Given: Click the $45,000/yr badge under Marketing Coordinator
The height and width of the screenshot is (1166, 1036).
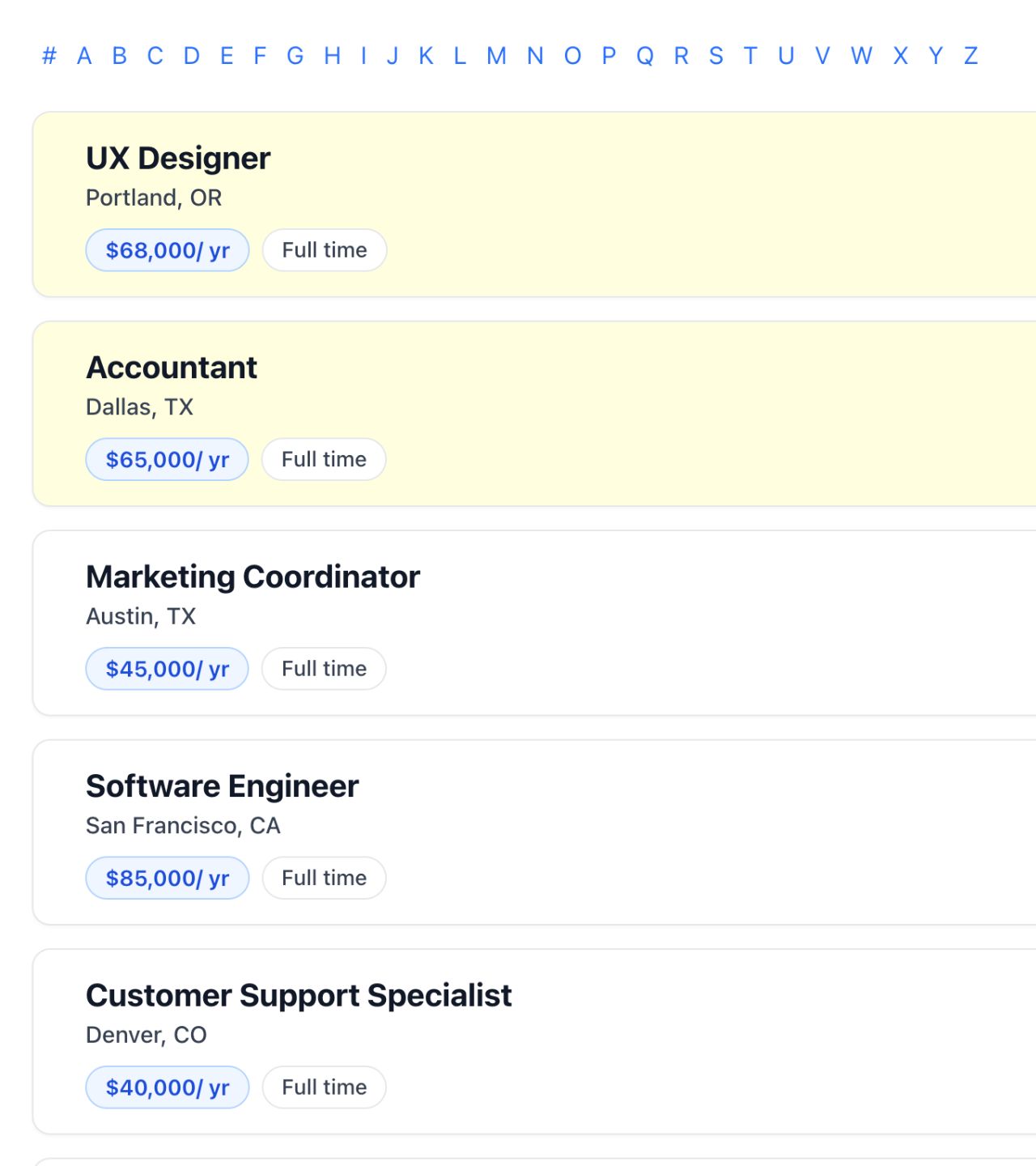Looking at the screenshot, I should point(166,668).
